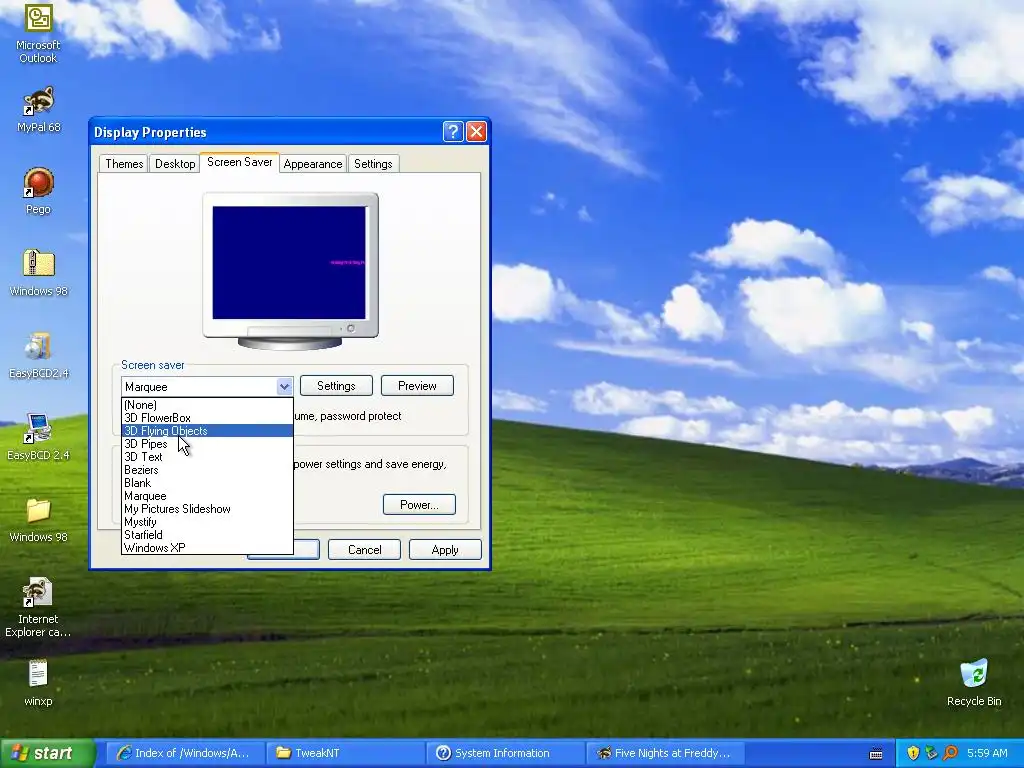The width and height of the screenshot is (1024, 768).
Task: Switch to the Desktop tab
Action: click(175, 164)
